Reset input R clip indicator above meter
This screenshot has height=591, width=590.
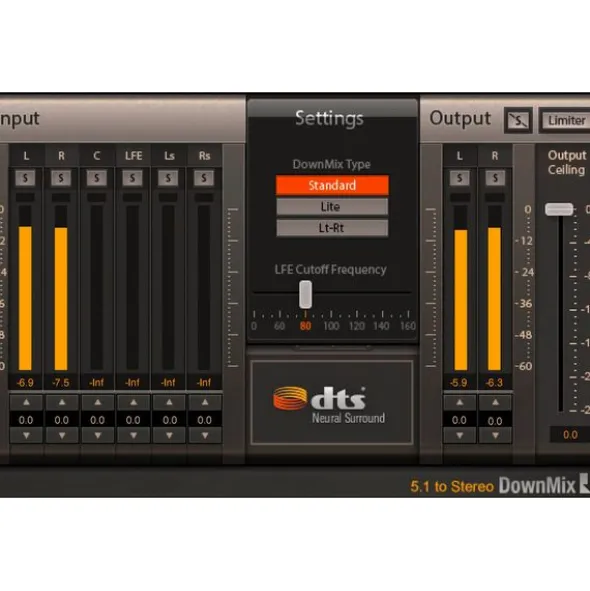(x=61, y=197)
